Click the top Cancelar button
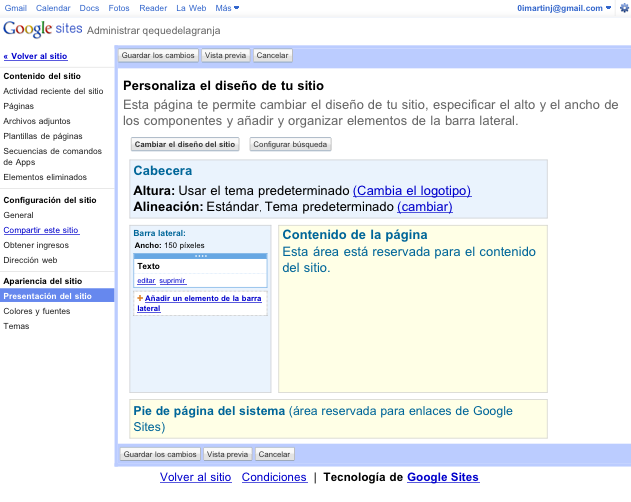Screen dimensions: 631x502 tap(272, 56)
